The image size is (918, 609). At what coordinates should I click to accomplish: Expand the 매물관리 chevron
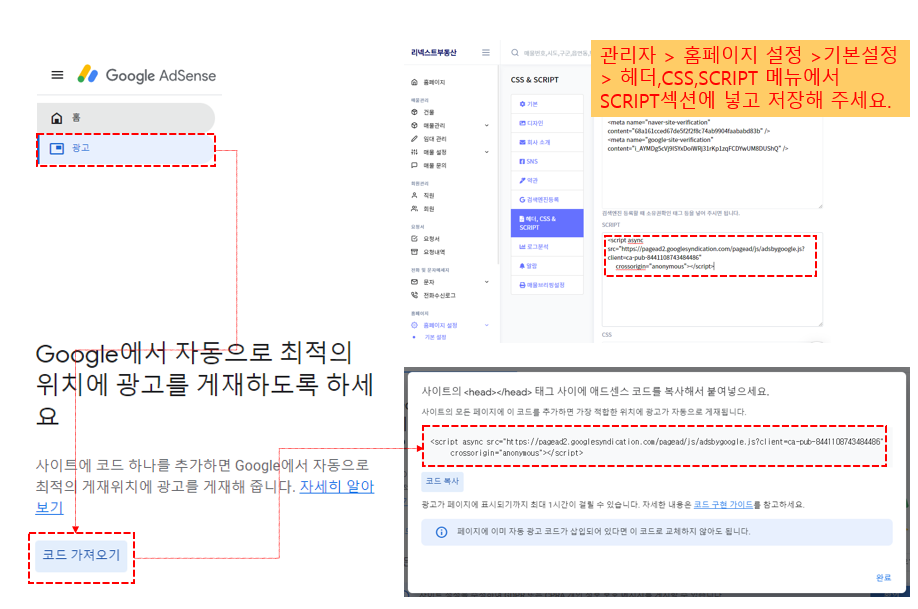487,125
